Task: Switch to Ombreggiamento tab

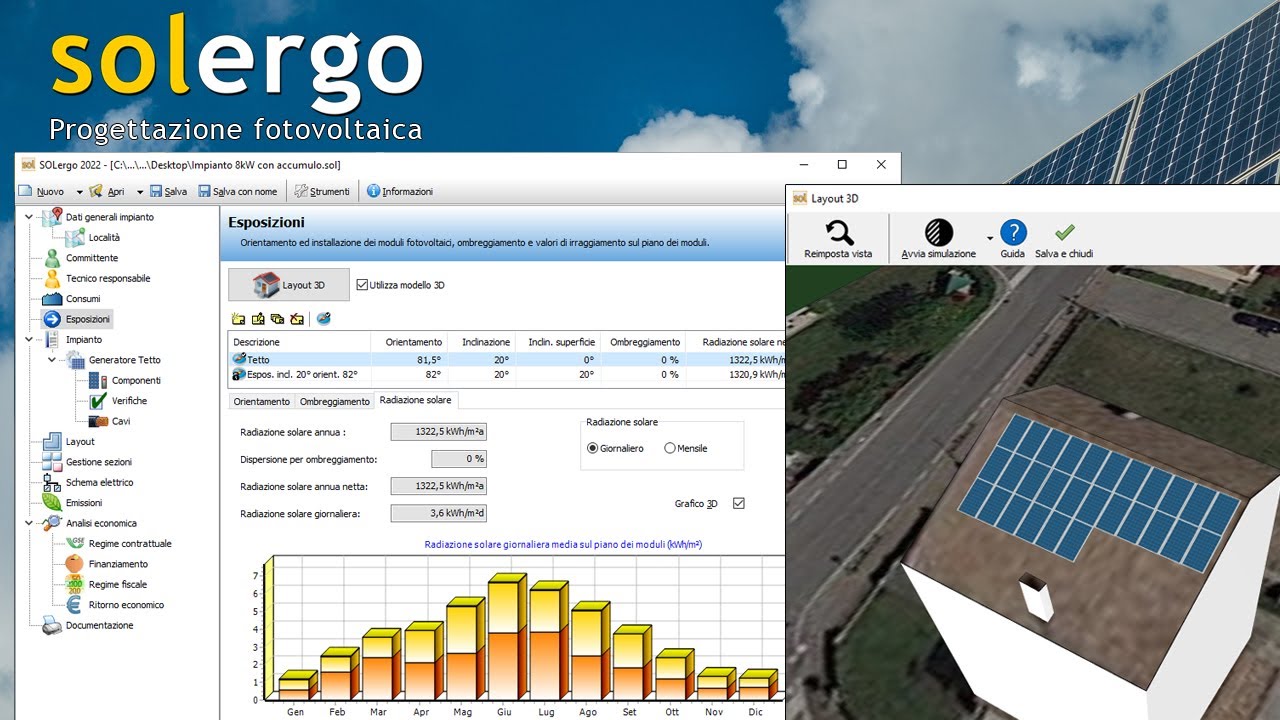Action: [x=335, y=401]
